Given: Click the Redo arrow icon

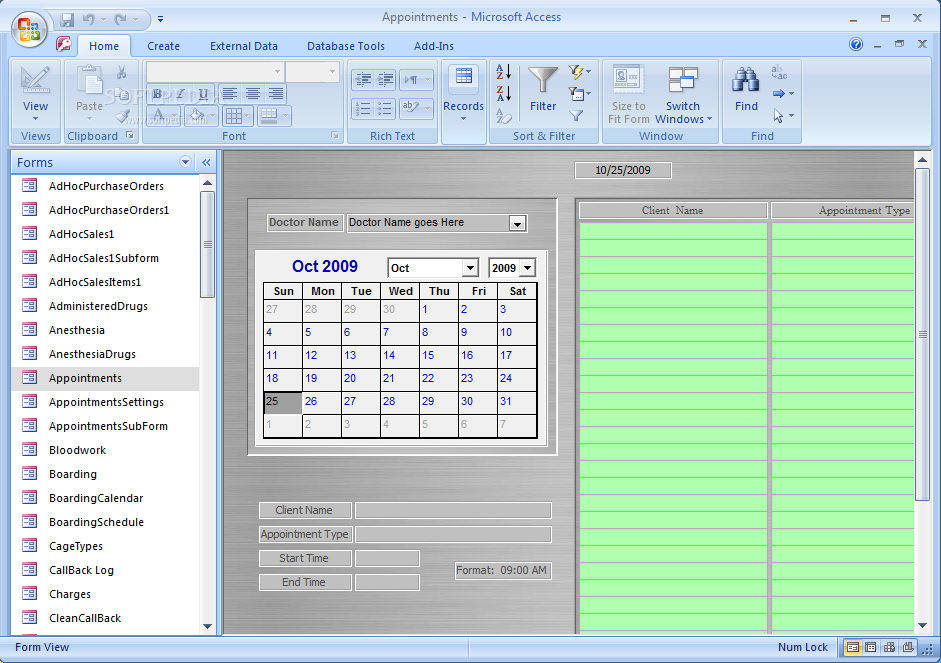Looking at the screenshot, I should (x=121, y=19).
